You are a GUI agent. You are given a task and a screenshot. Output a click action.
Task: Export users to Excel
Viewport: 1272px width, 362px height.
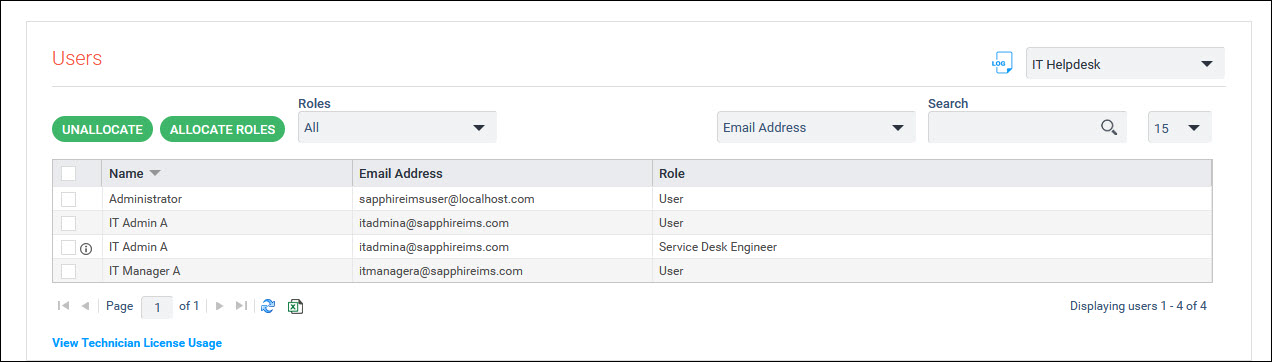[296, 306]
